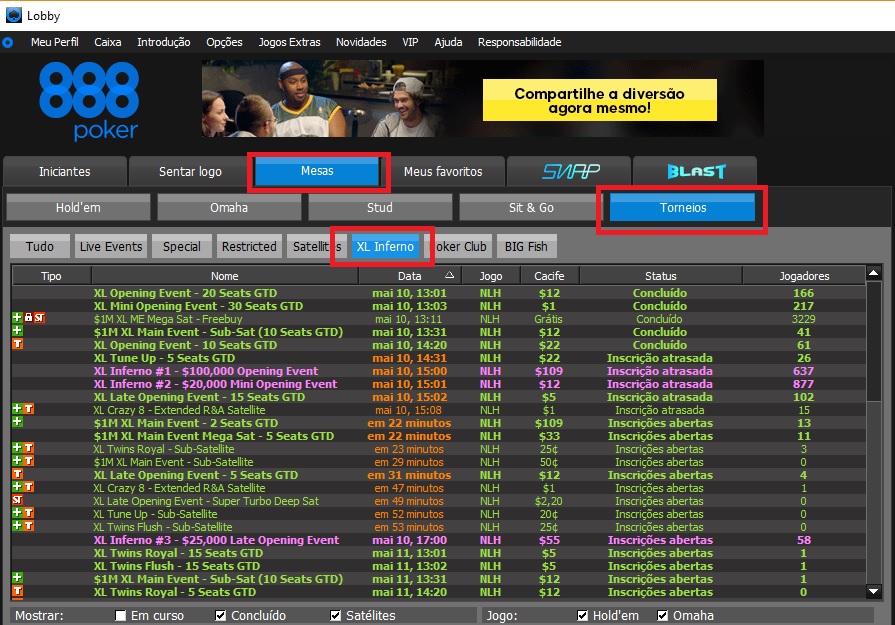Click plus icon on Sub-Sat row dated mai 11, 13:31
The width and height of the screenshot is (895, 625).
[17, 578]
